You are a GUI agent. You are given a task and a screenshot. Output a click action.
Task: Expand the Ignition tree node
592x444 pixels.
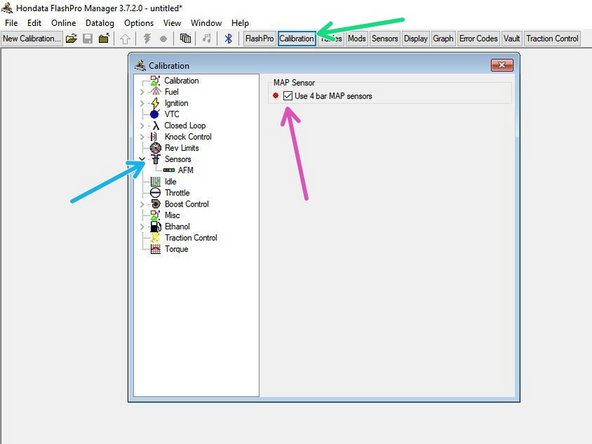pos(142,103)
